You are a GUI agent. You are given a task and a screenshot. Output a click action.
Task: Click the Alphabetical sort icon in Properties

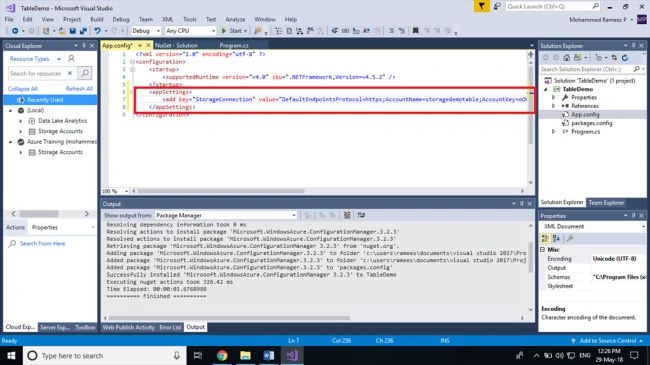pos(556,238)
